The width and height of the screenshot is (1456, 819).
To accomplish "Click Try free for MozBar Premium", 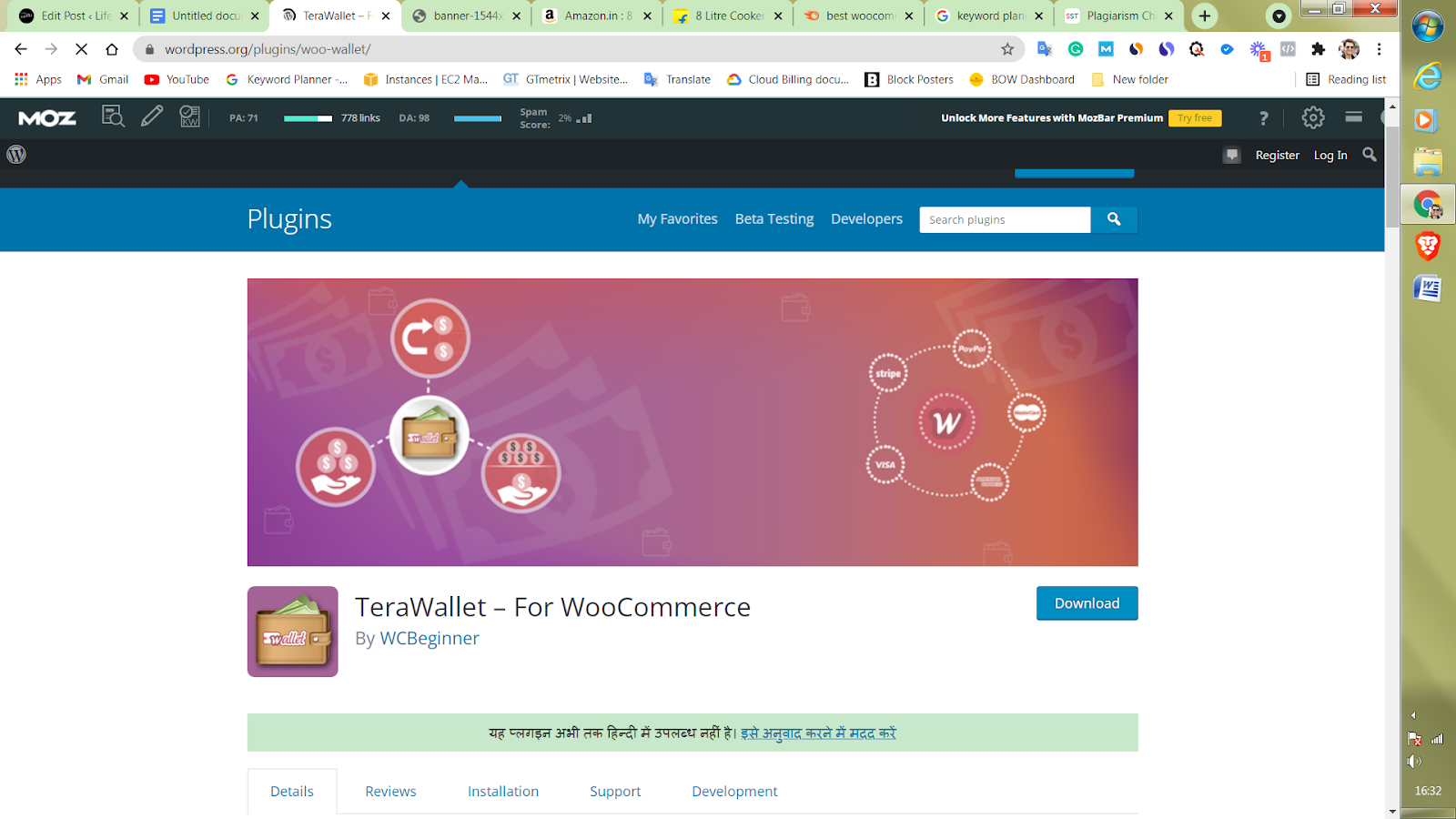I will tap(1195, 118).
